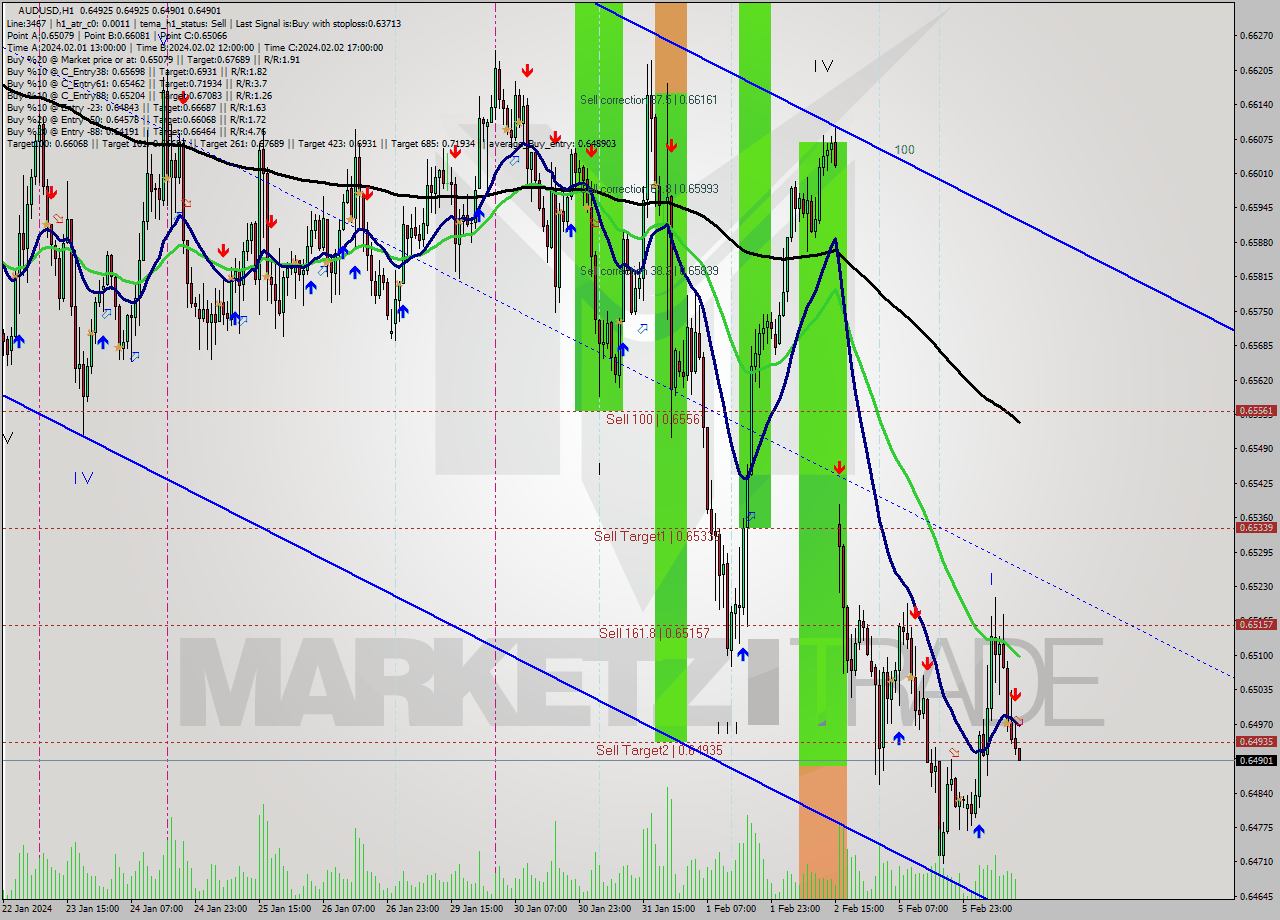
Task: Click the red 0.65339 price tag
Action: tap(1256, 527)
